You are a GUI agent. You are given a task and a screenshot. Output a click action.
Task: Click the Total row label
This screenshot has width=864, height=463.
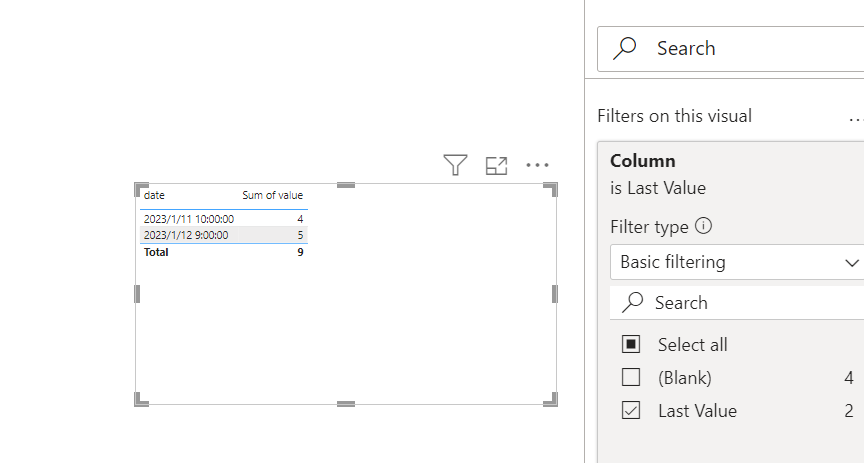(156, 252)
